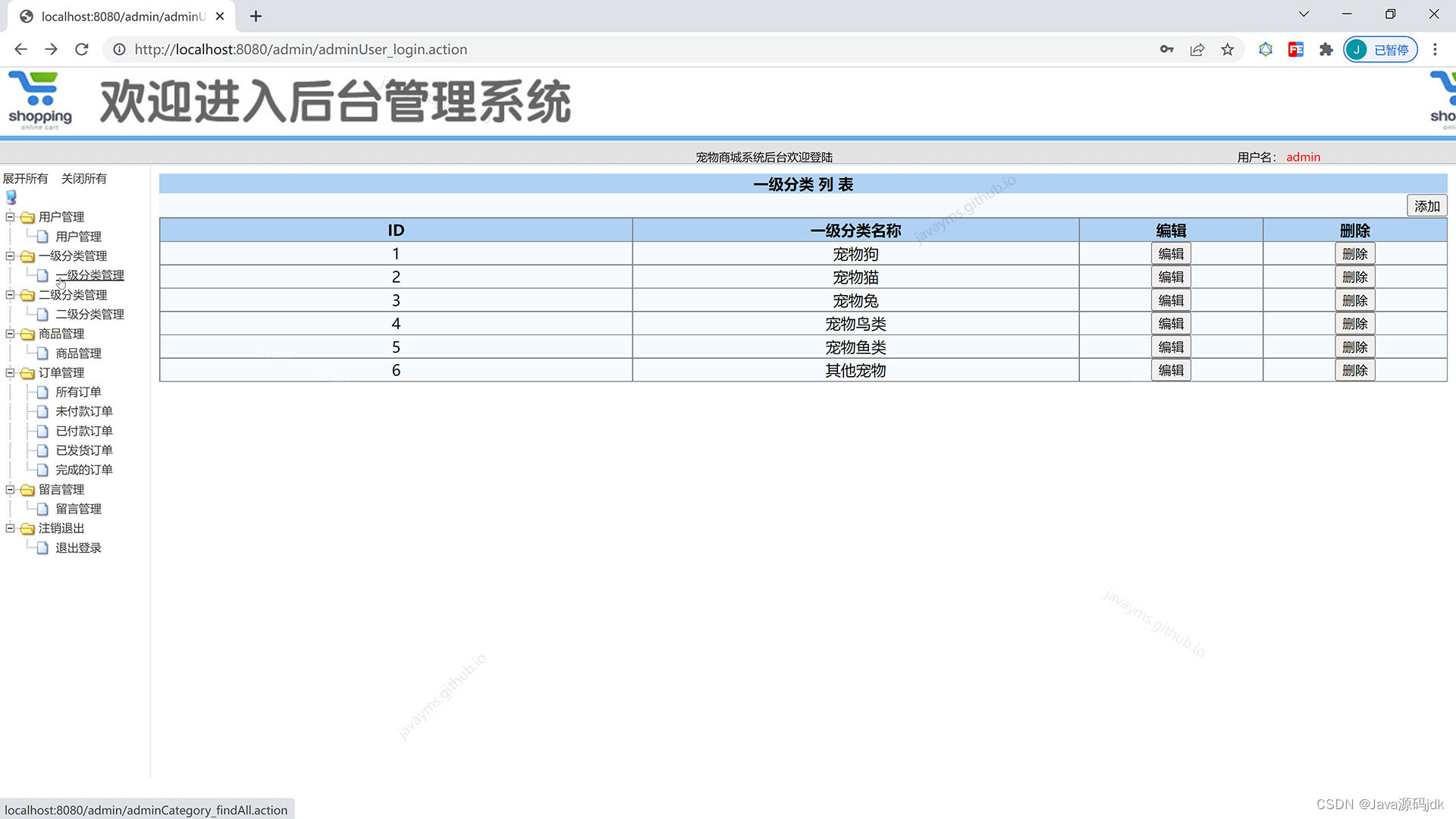Click the 一级分类名称 column header
The height and width of the screenshot is (819, 1456).
click(855, 230)
